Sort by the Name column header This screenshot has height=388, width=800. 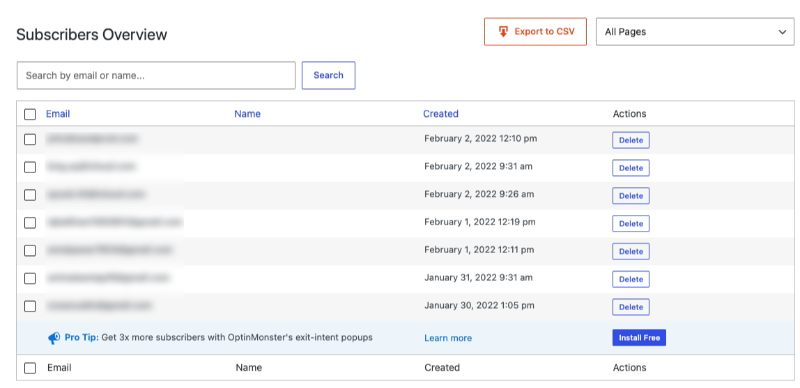pyautogui.click(x=247, y=114)
